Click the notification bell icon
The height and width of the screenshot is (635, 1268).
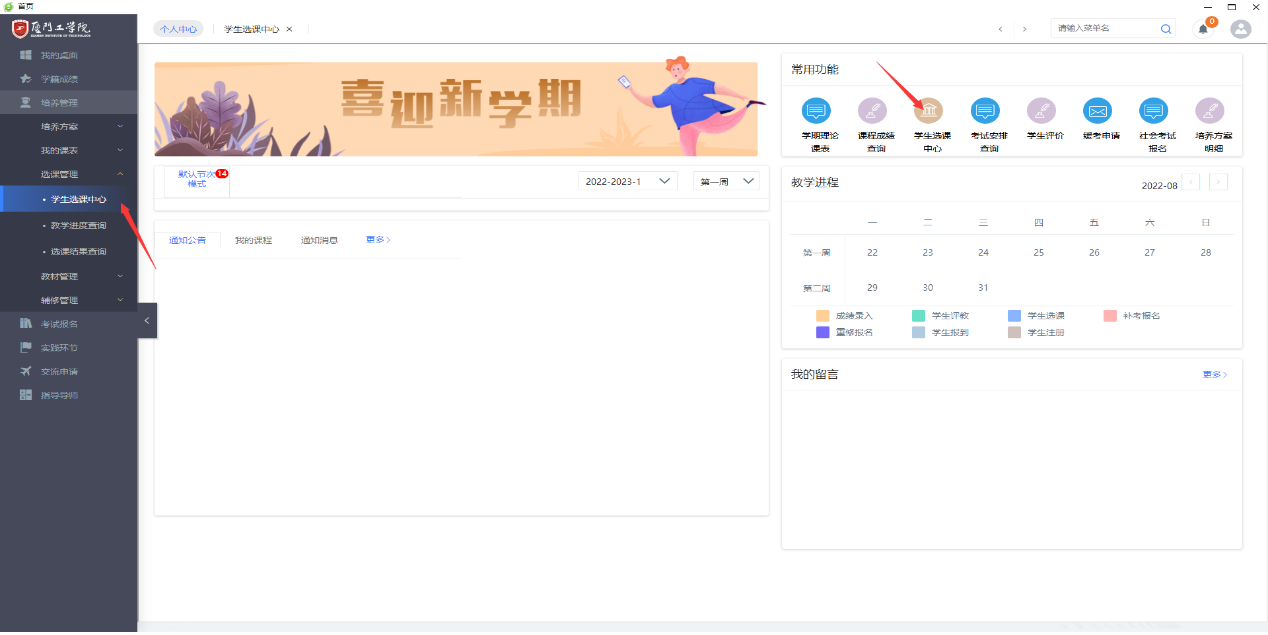pos(1203,29)
